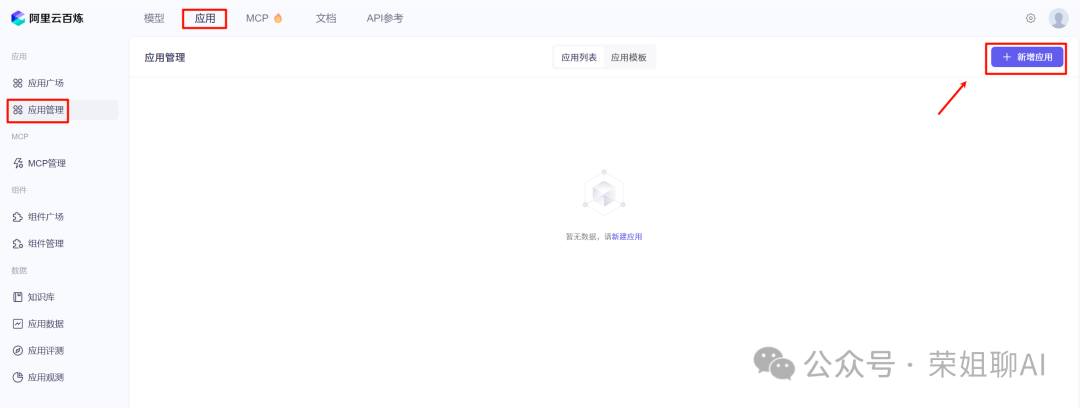Screen dimensions: 1080x408
Task: Click the 阿里云百炼 brand text
Action: (56, 19)
